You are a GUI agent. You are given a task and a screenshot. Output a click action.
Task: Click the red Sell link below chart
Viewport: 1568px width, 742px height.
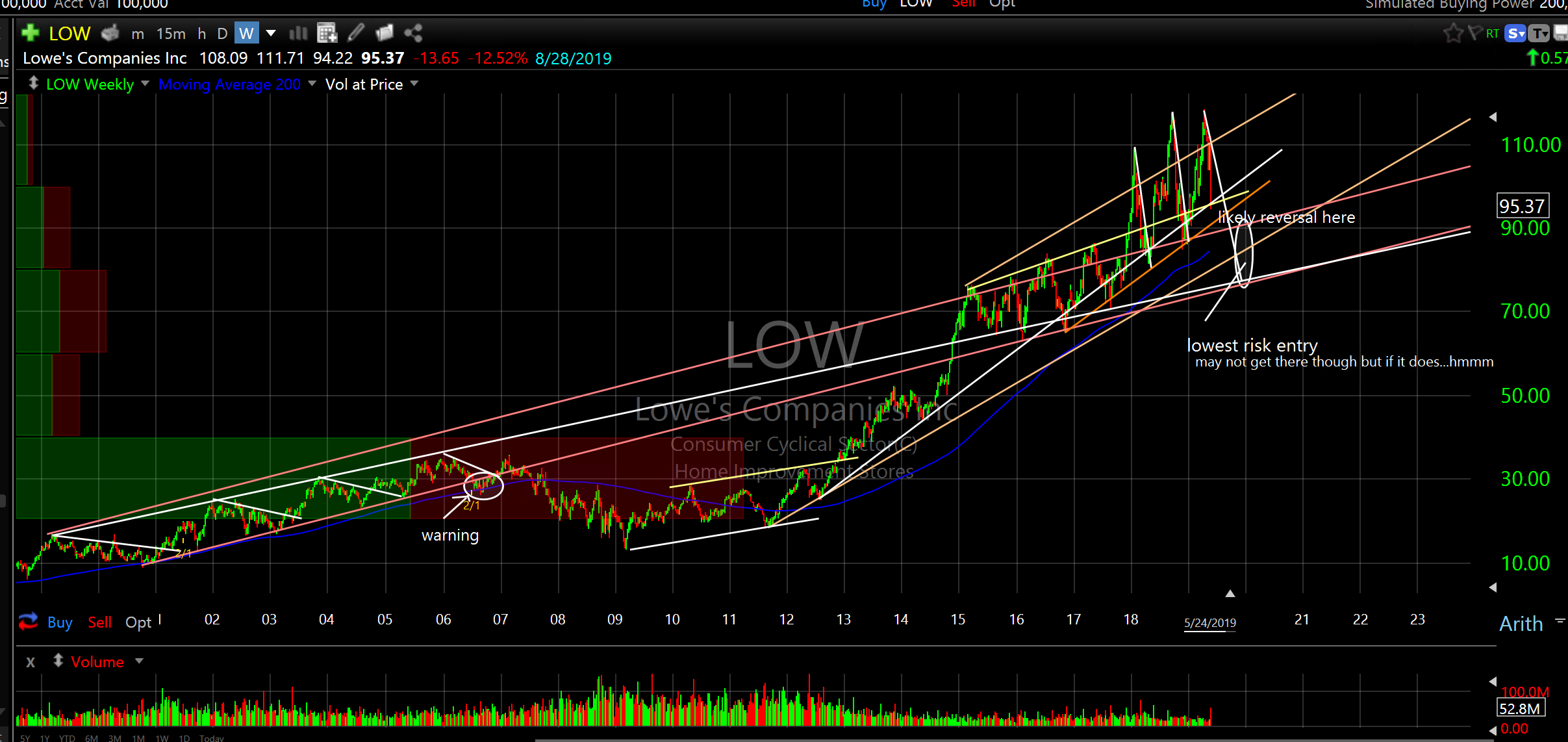point(99,622)
